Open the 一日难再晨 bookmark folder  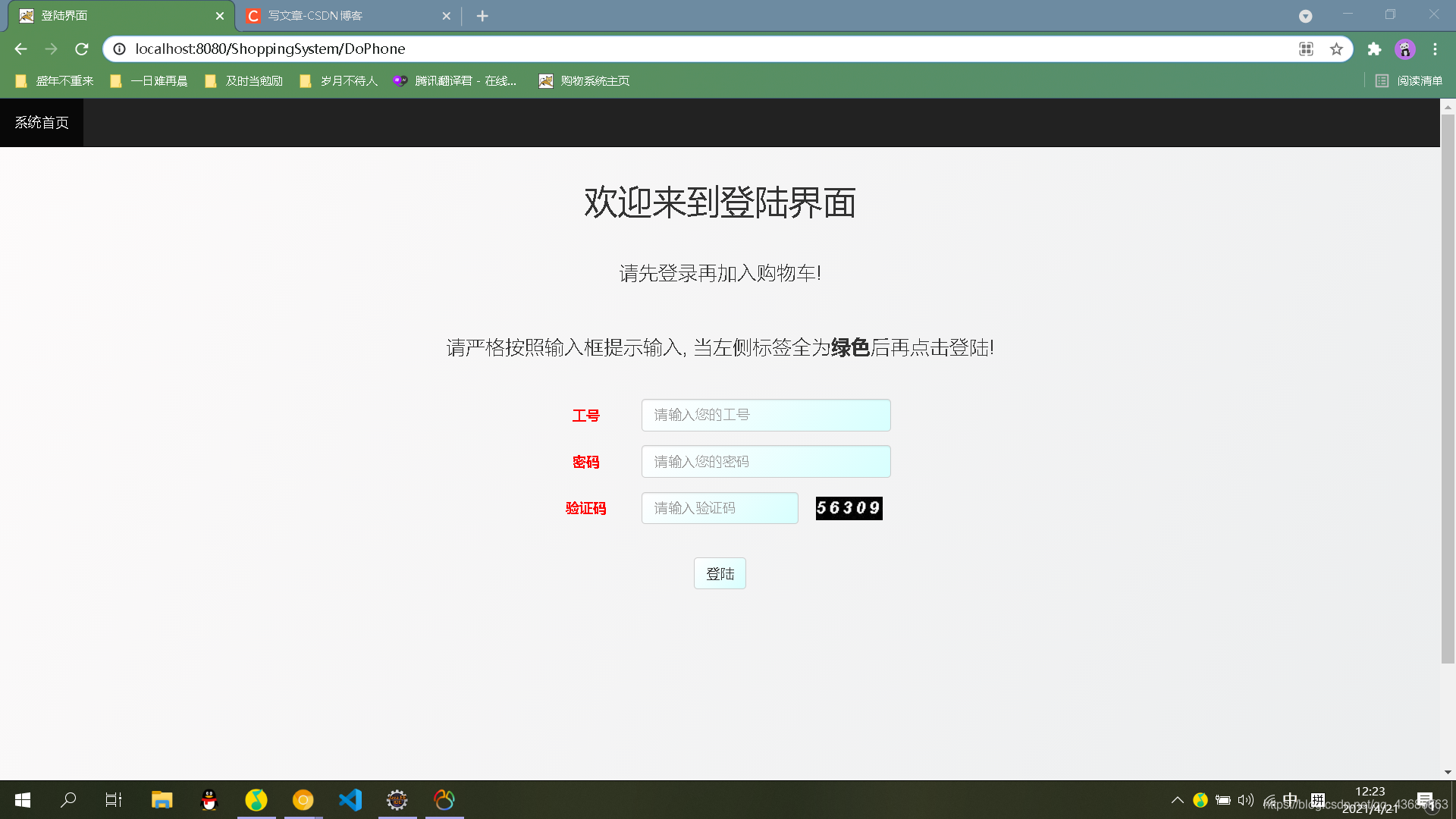coord(149,81)
